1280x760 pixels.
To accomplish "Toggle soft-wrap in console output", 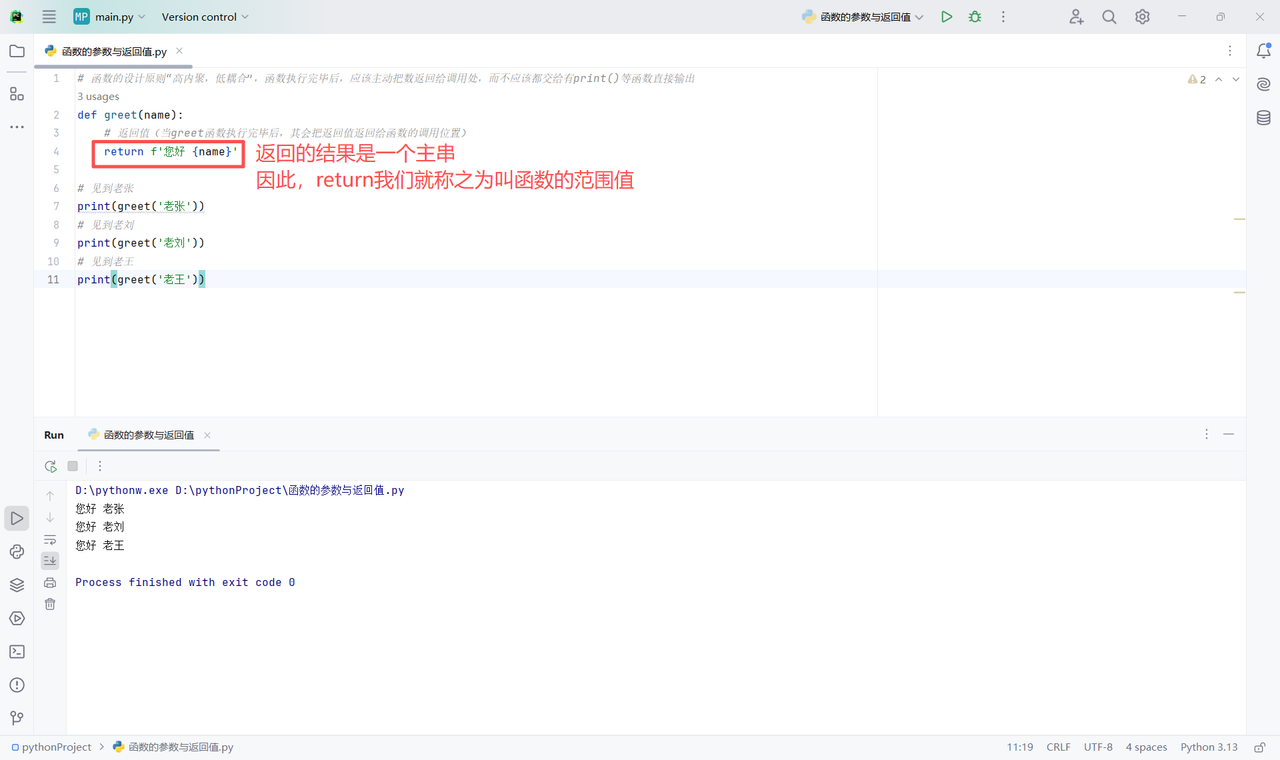I will click(x=49, y=540).
